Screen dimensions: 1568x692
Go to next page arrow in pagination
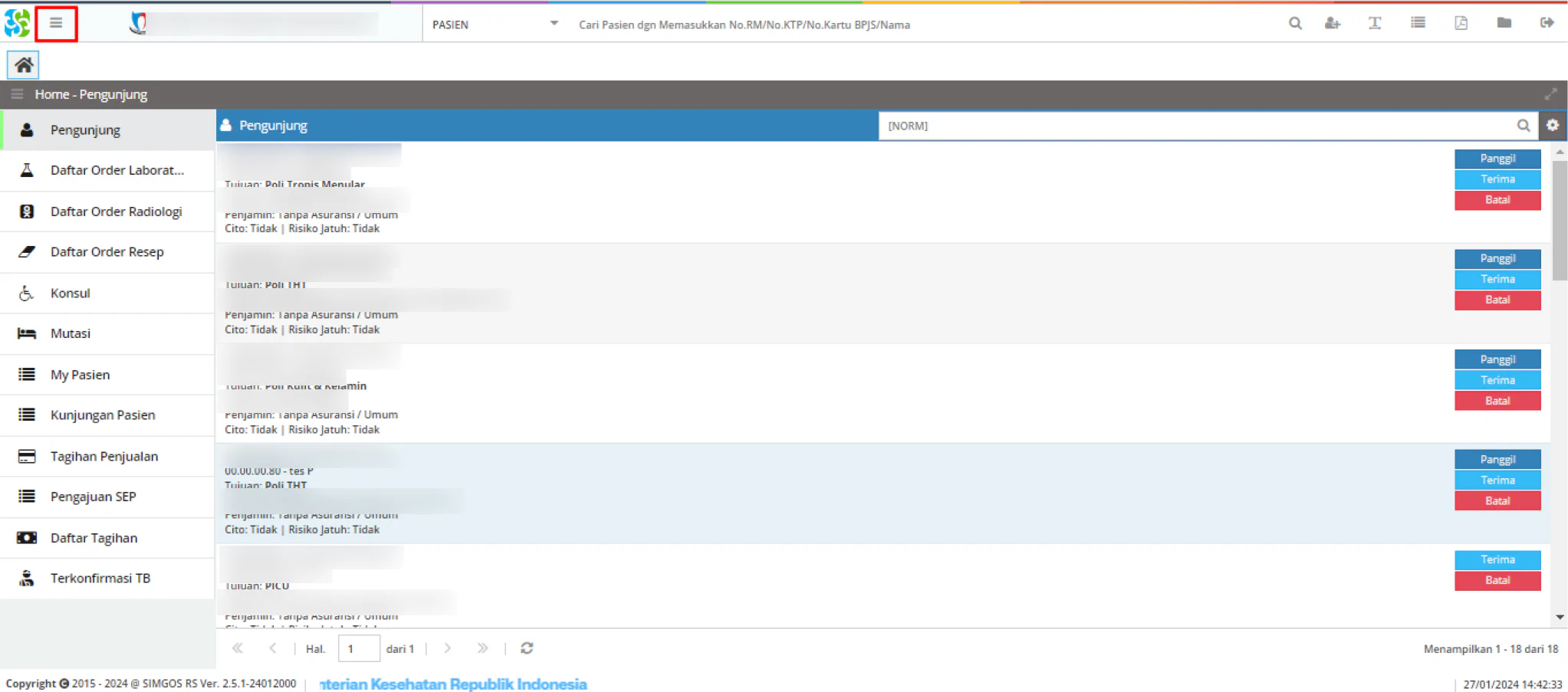click(448, 648)
